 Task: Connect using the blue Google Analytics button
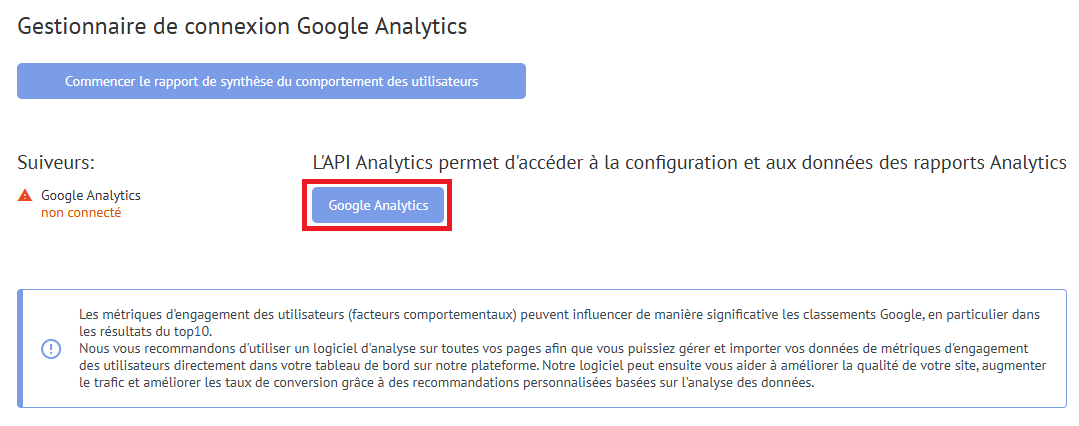[378, 205]
